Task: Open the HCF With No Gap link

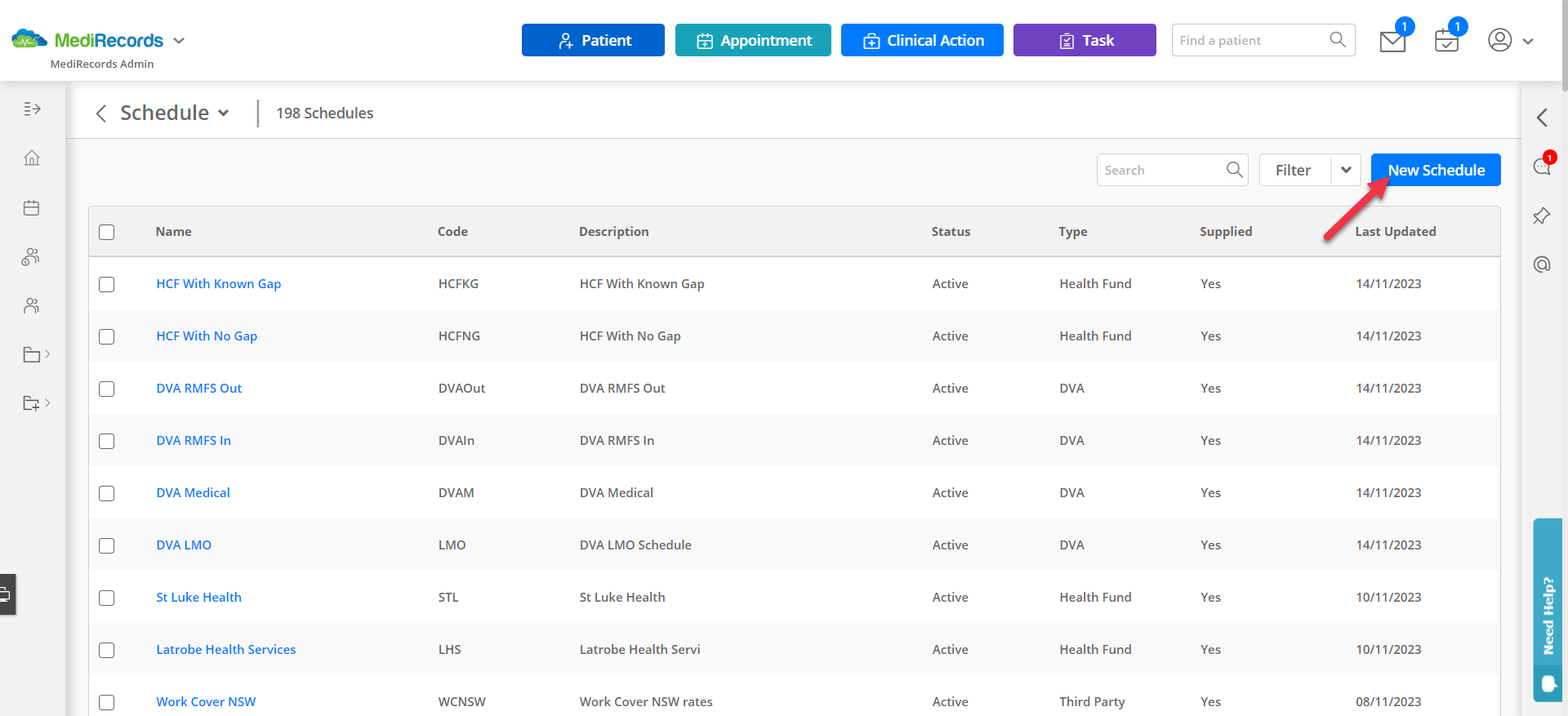Action: click(207, 336)
